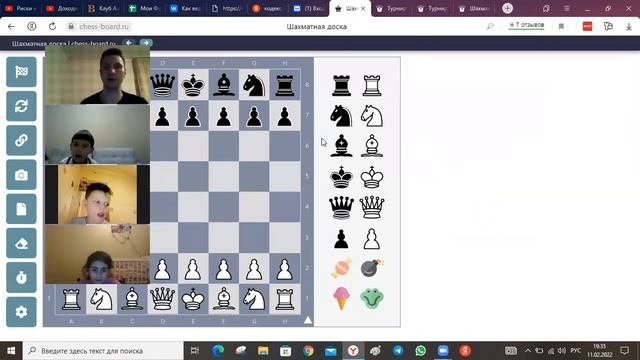Switch to the Как ве VK tab
Image resolution: width=640 pixels, height=360 pixels.
point(185,9)
